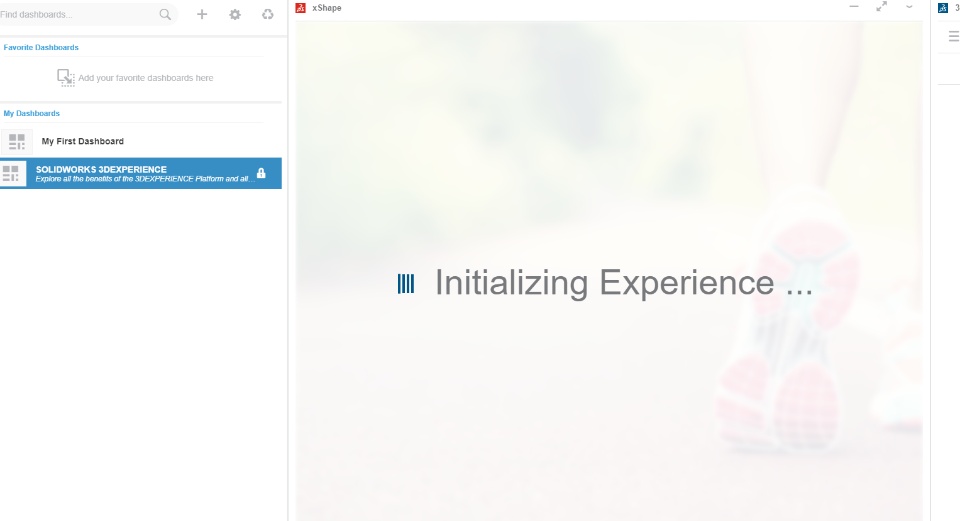960x521 pixels.
Task: Click the recycle dashboards icon
Action: point(268,14)
